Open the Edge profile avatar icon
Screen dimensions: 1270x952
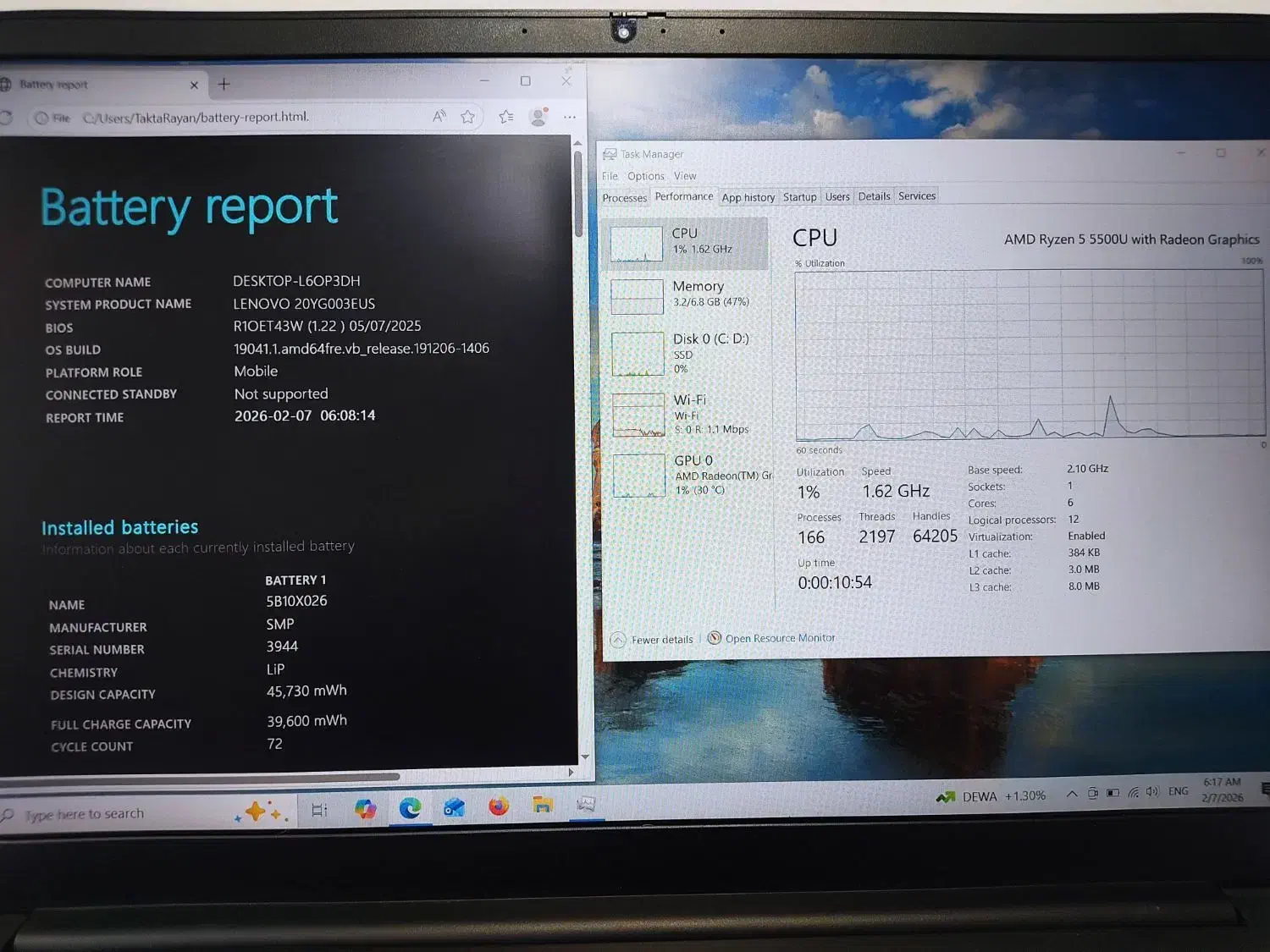tap(538, 117)
